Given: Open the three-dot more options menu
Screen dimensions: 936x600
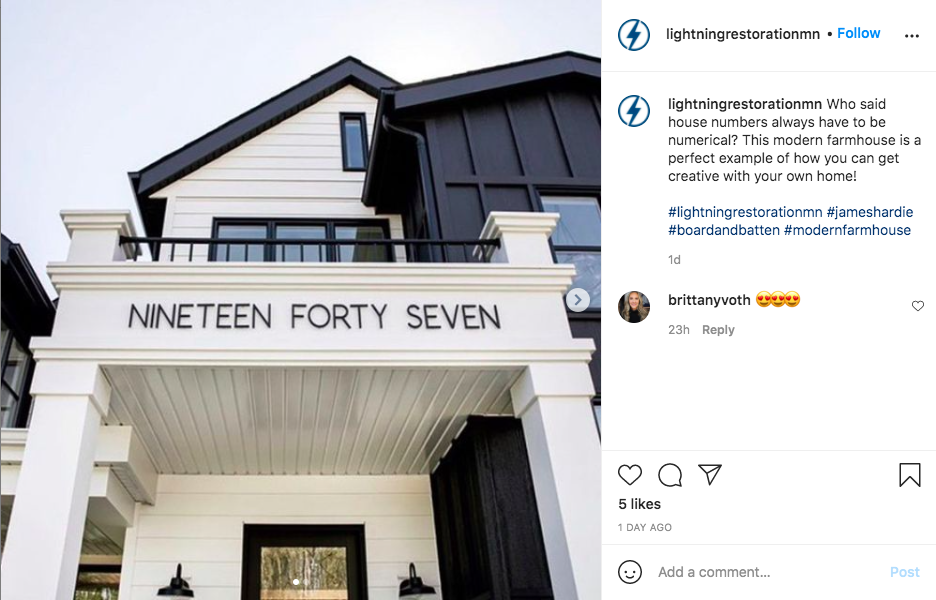Looking at the screenshot, I should coord(912,36).
